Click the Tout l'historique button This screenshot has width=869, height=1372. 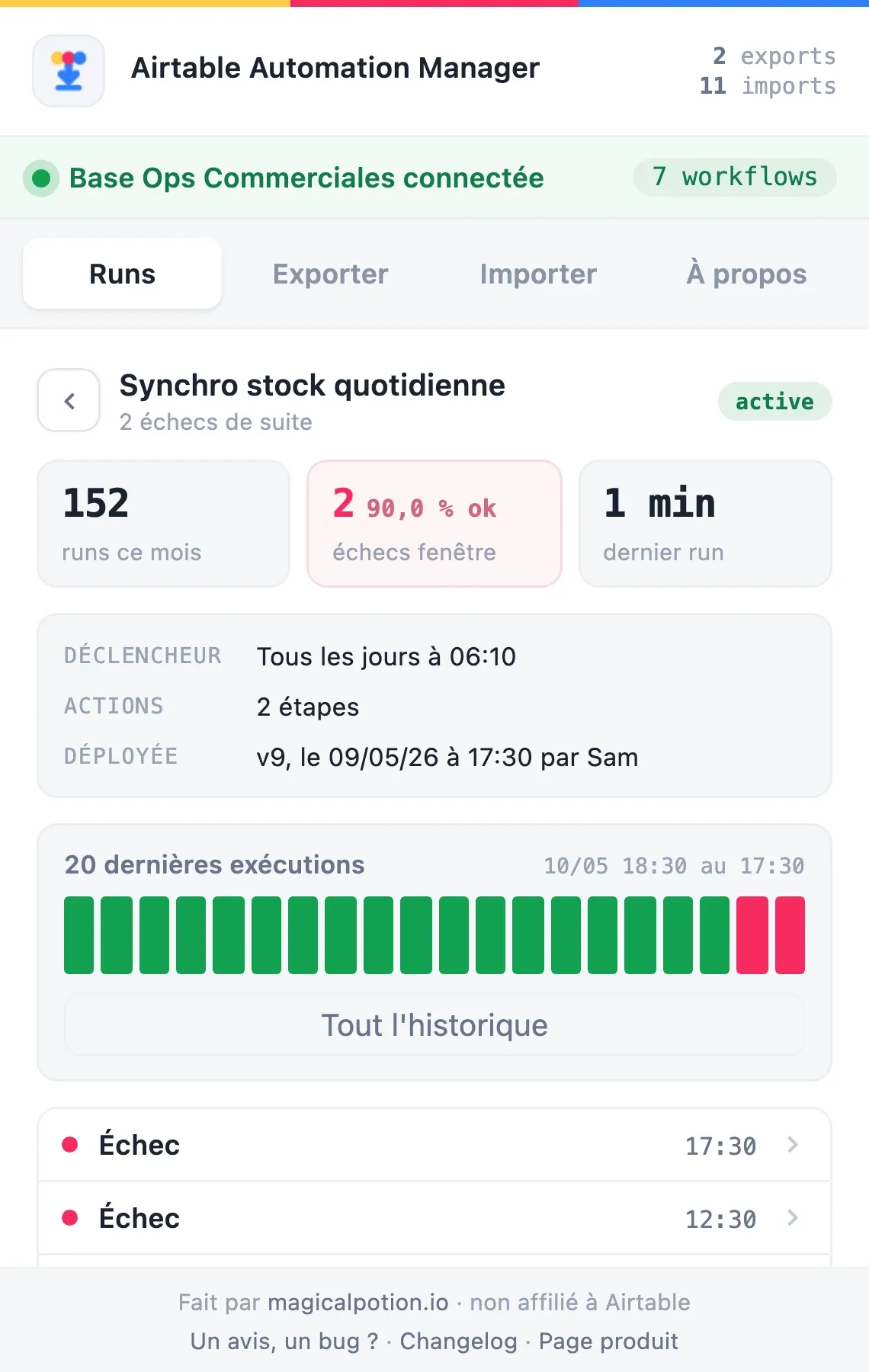tap(434, 1025)
